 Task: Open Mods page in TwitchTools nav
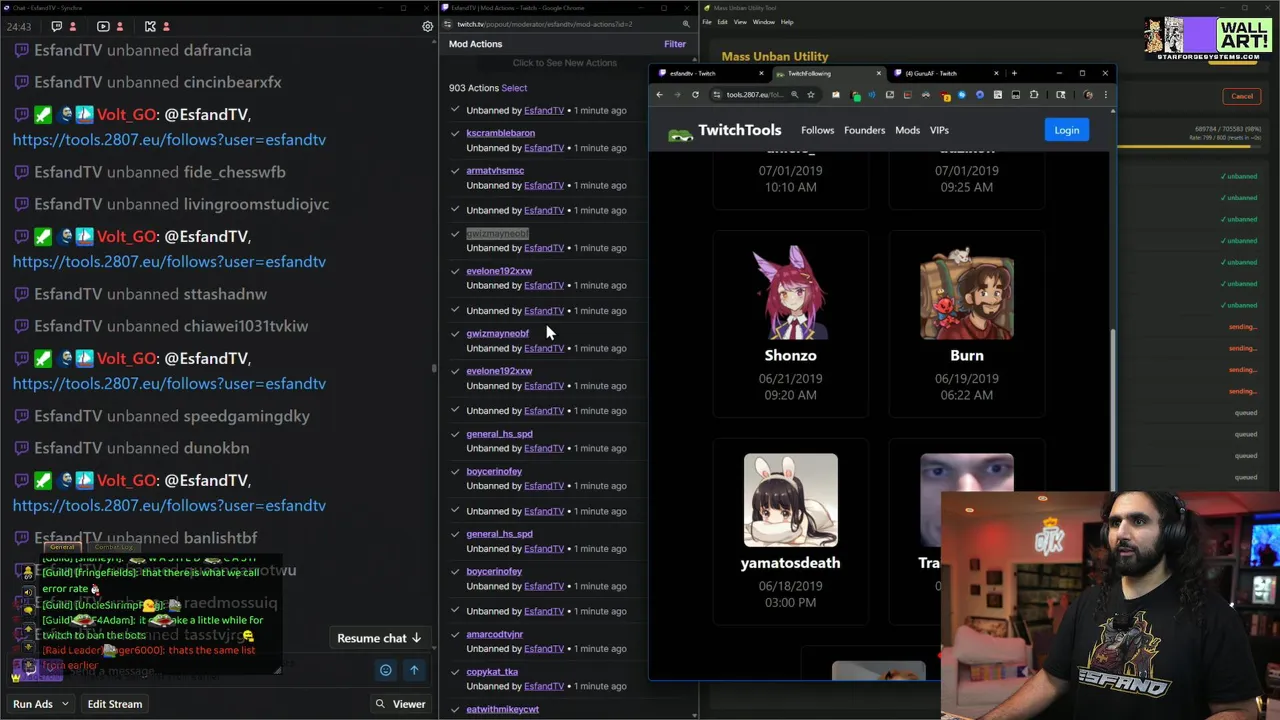[x=907, y=130]
